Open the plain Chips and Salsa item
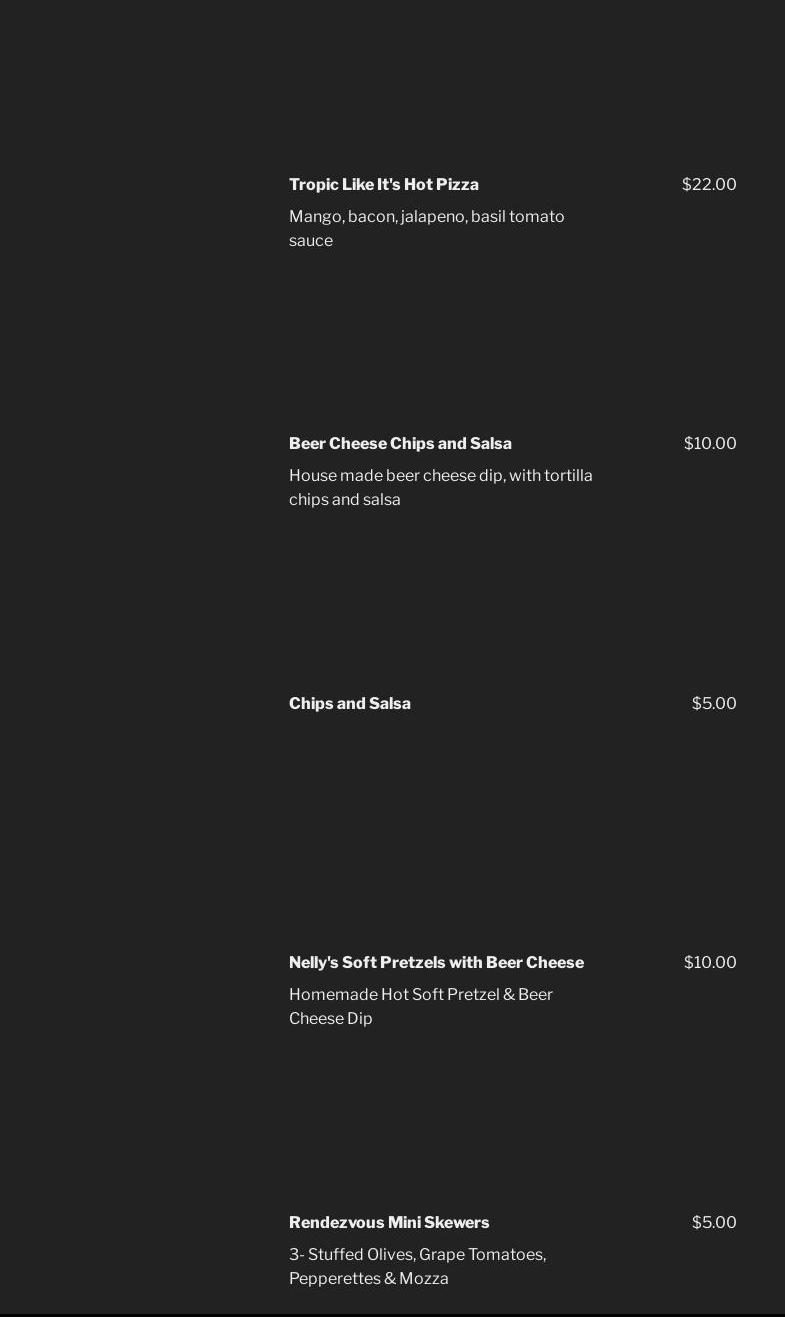 349,704
